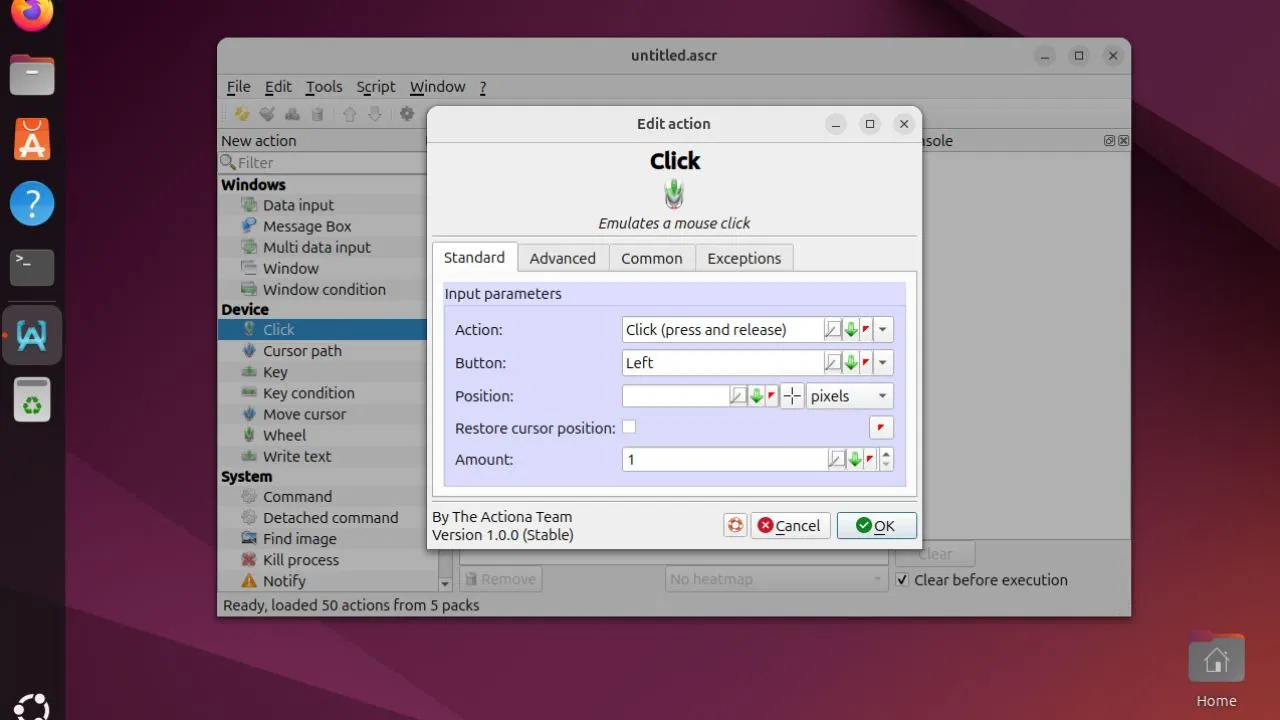Screen dimensions: 1280x720
Task: Open the Button dropdown showing Left
Action: coord(881,362)
